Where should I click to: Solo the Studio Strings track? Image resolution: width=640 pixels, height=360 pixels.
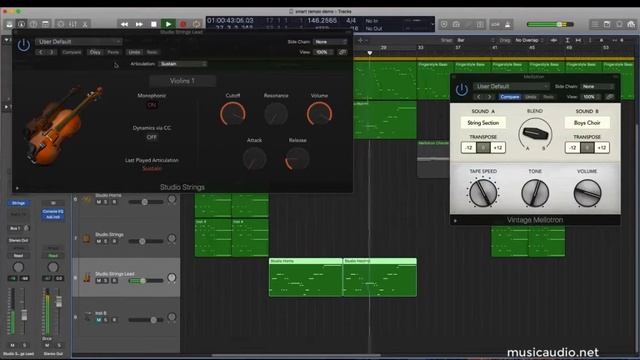pos(106,242)
